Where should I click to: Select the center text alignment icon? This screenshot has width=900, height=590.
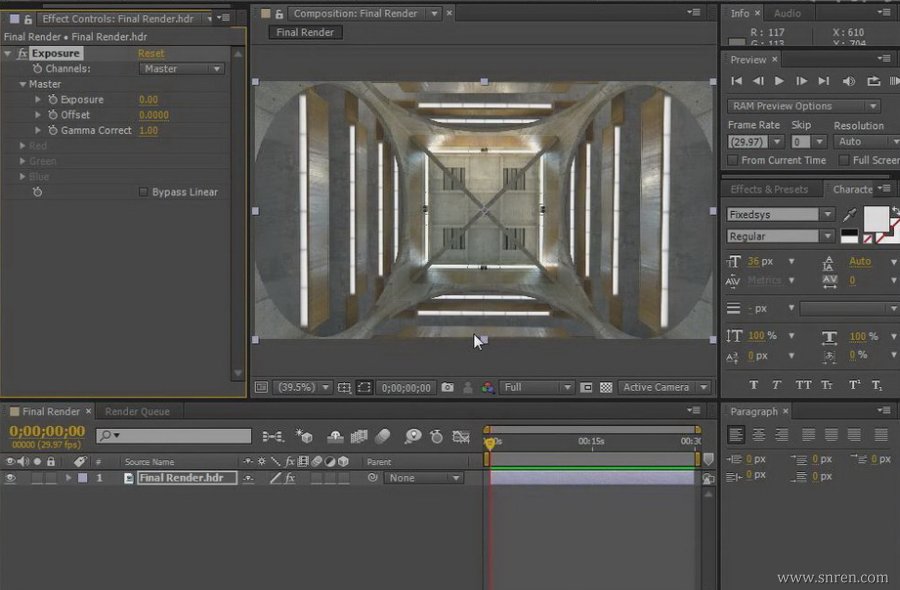759,434
